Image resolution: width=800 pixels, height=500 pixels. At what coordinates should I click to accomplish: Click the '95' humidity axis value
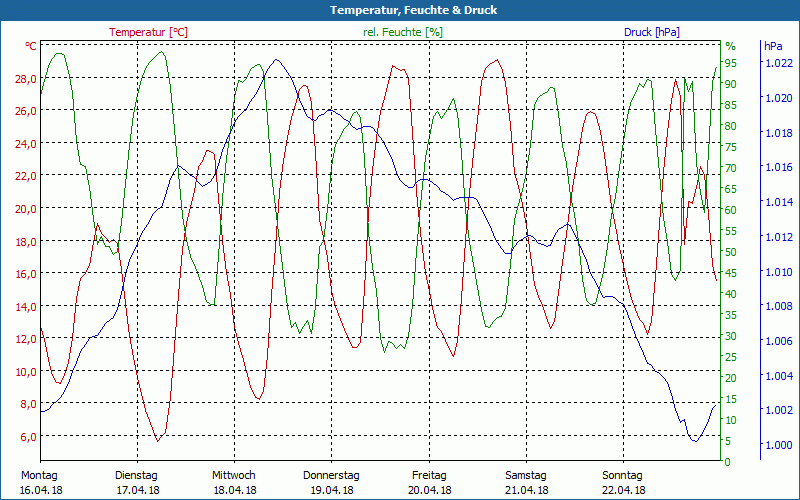coord(731,63)
